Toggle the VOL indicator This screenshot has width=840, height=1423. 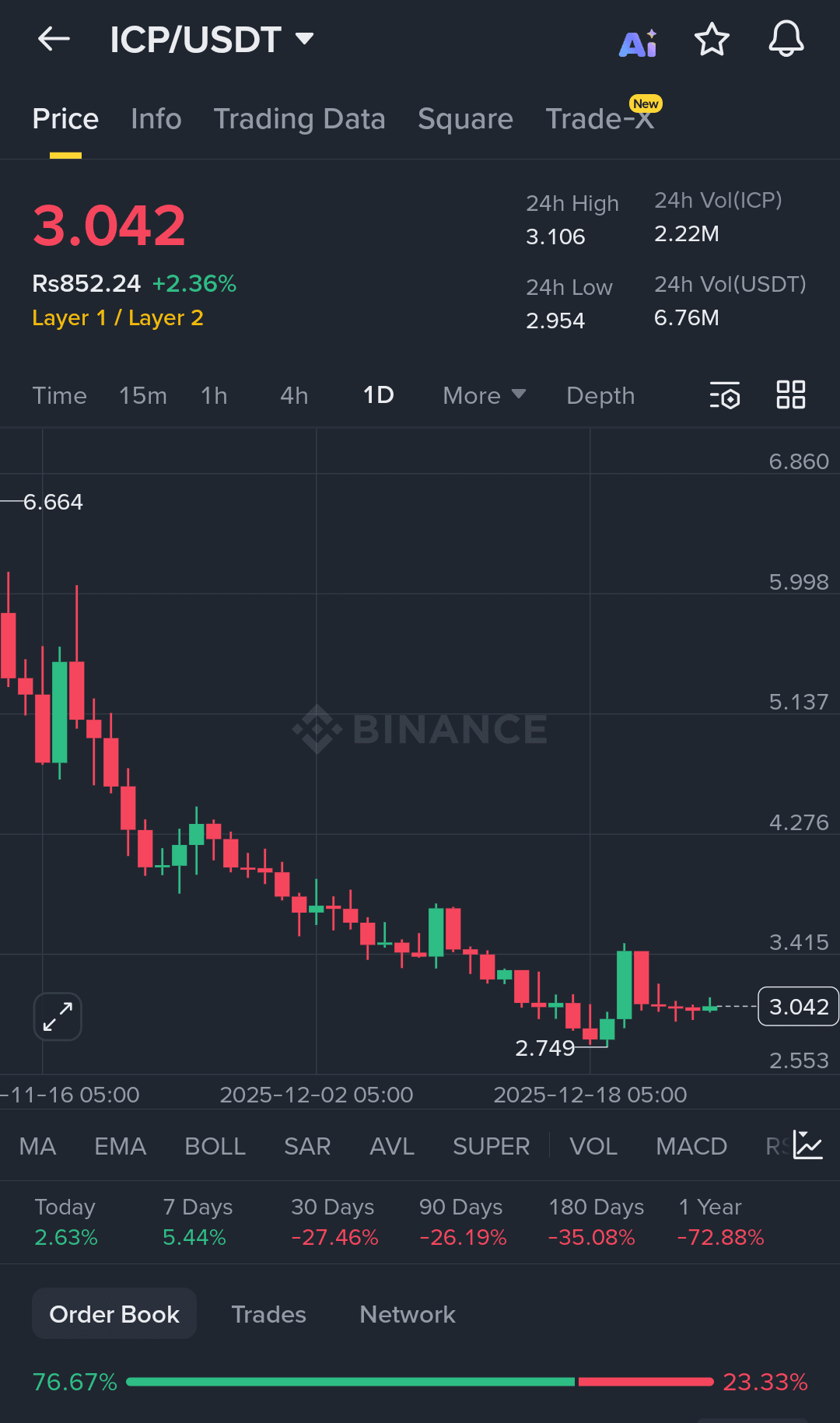pos(593,1146)
